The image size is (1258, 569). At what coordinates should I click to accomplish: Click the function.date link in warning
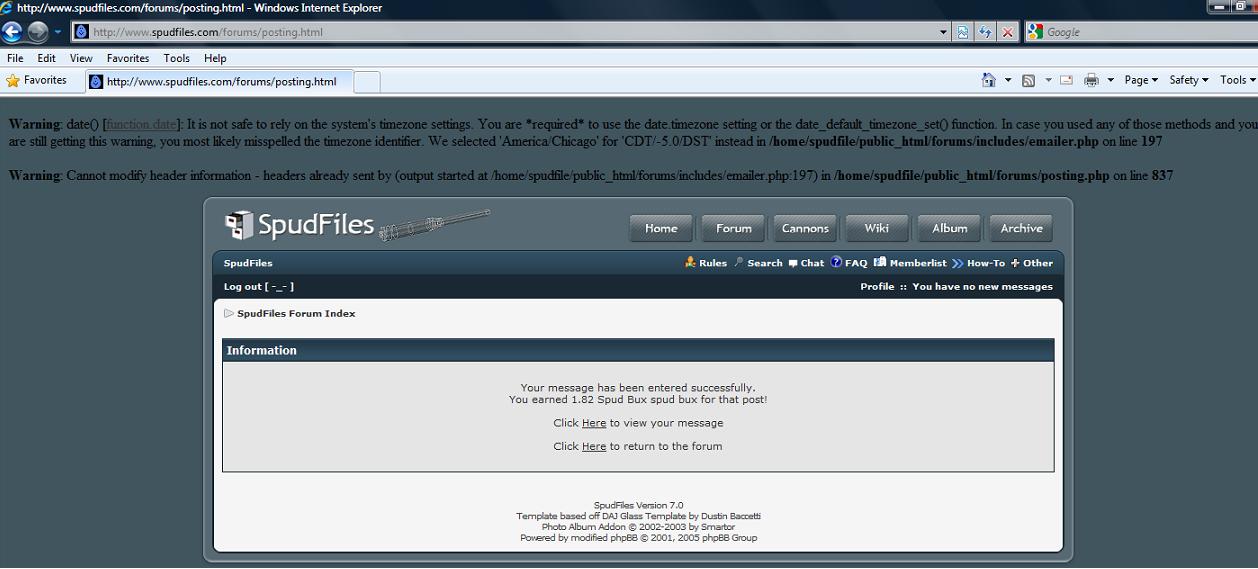[141, 125]
